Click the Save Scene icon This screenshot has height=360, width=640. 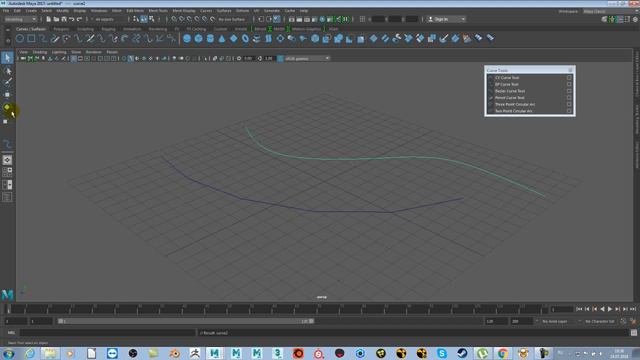[64, 19]
